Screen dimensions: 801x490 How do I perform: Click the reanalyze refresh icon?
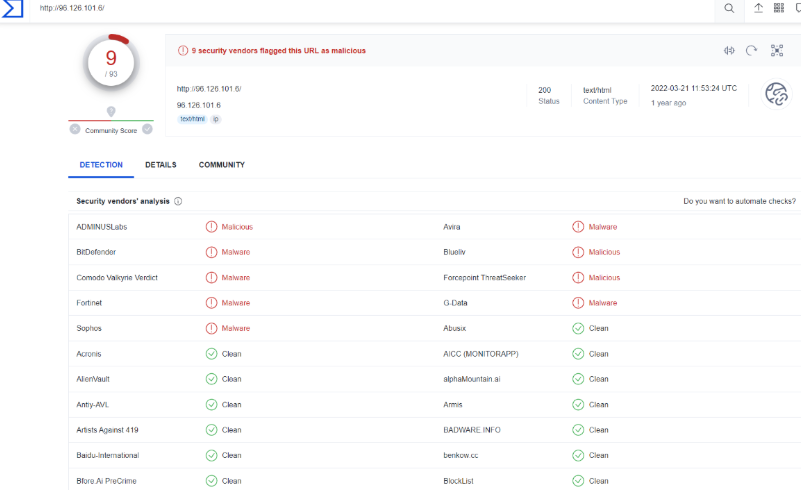pyautogui.click(x=751, y=50)
